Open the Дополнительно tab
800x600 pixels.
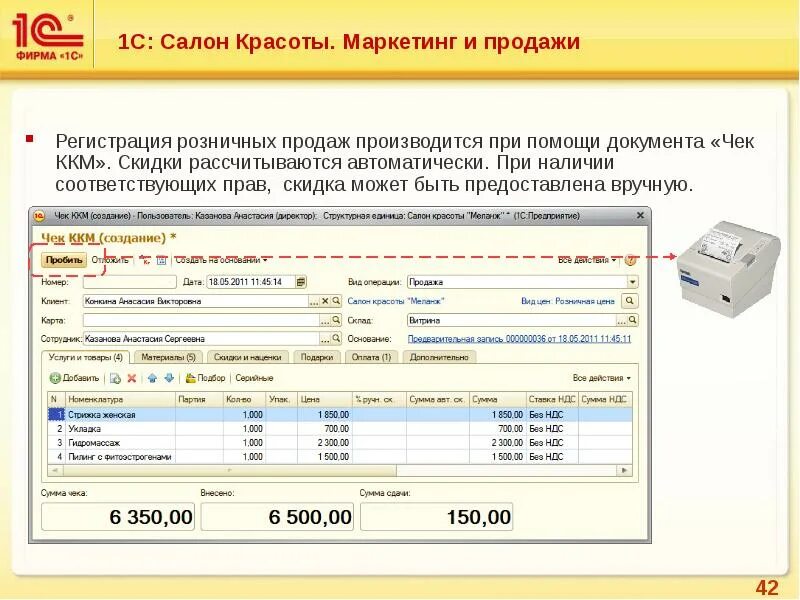pyautogui.click(x=439, y=357)
